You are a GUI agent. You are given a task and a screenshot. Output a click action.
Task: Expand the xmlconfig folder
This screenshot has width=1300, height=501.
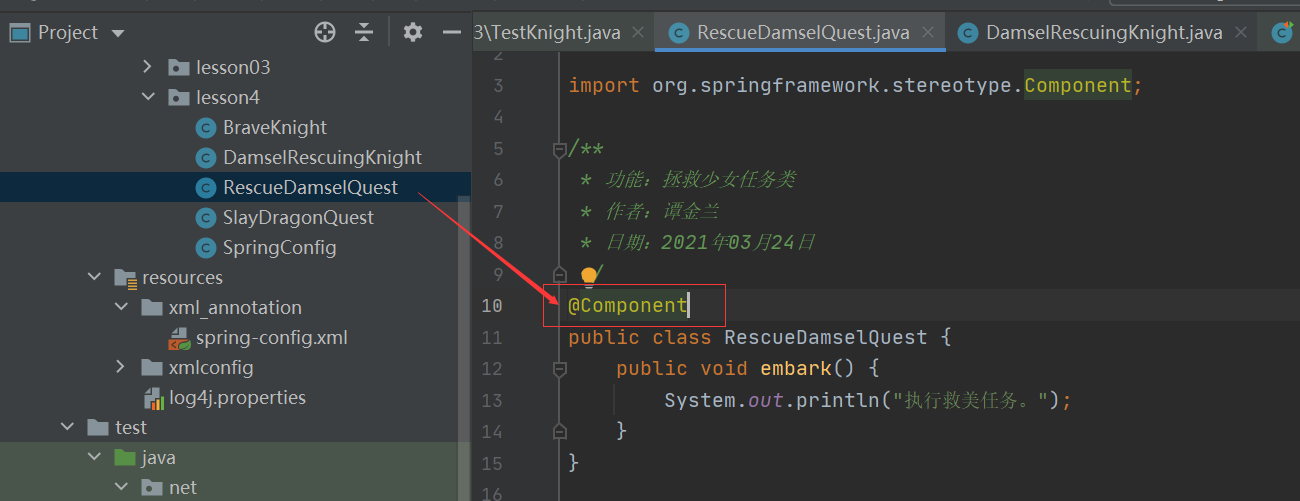tap(121, 367)
